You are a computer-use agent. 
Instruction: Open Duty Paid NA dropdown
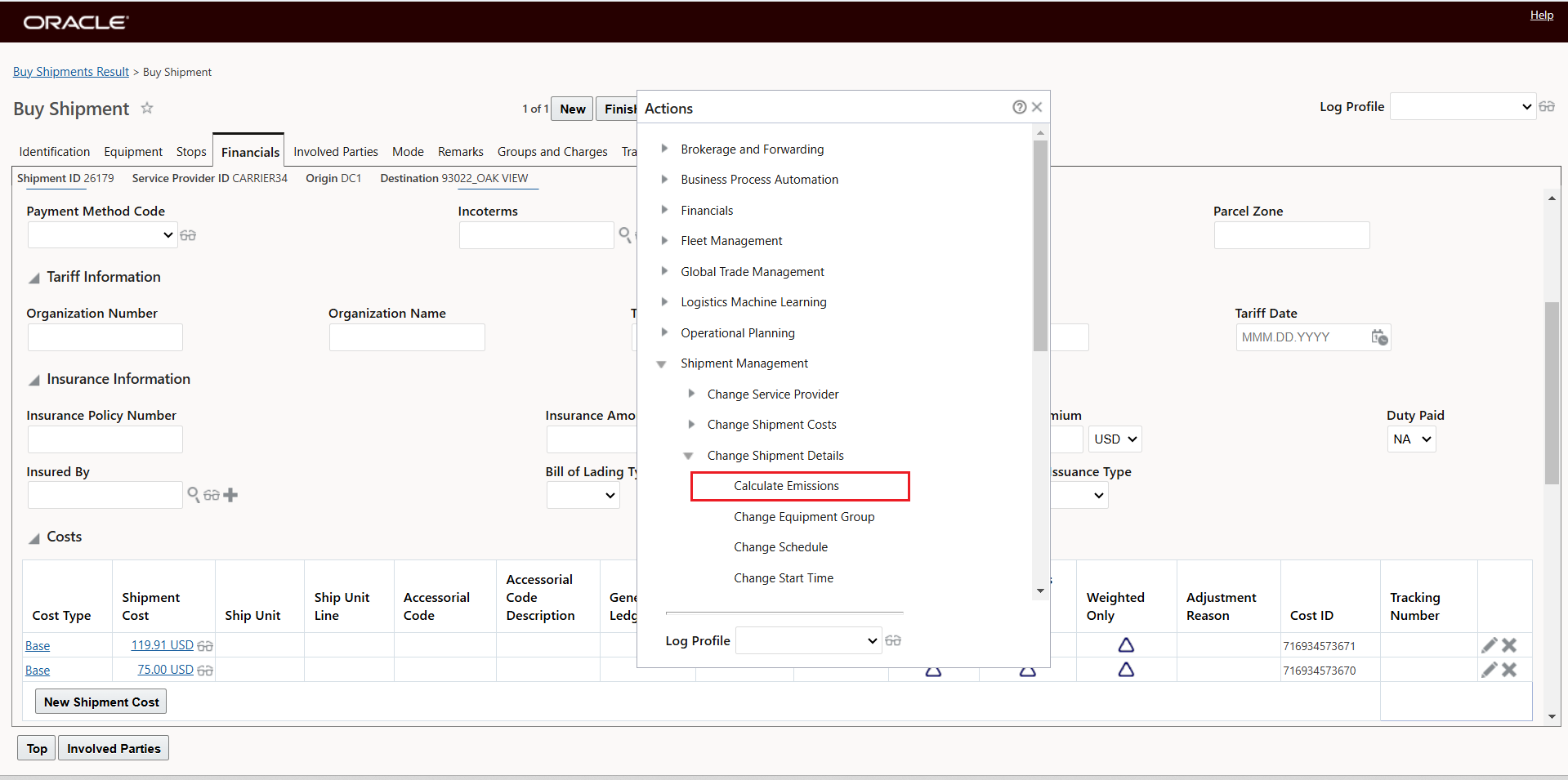coord(1411,439)
